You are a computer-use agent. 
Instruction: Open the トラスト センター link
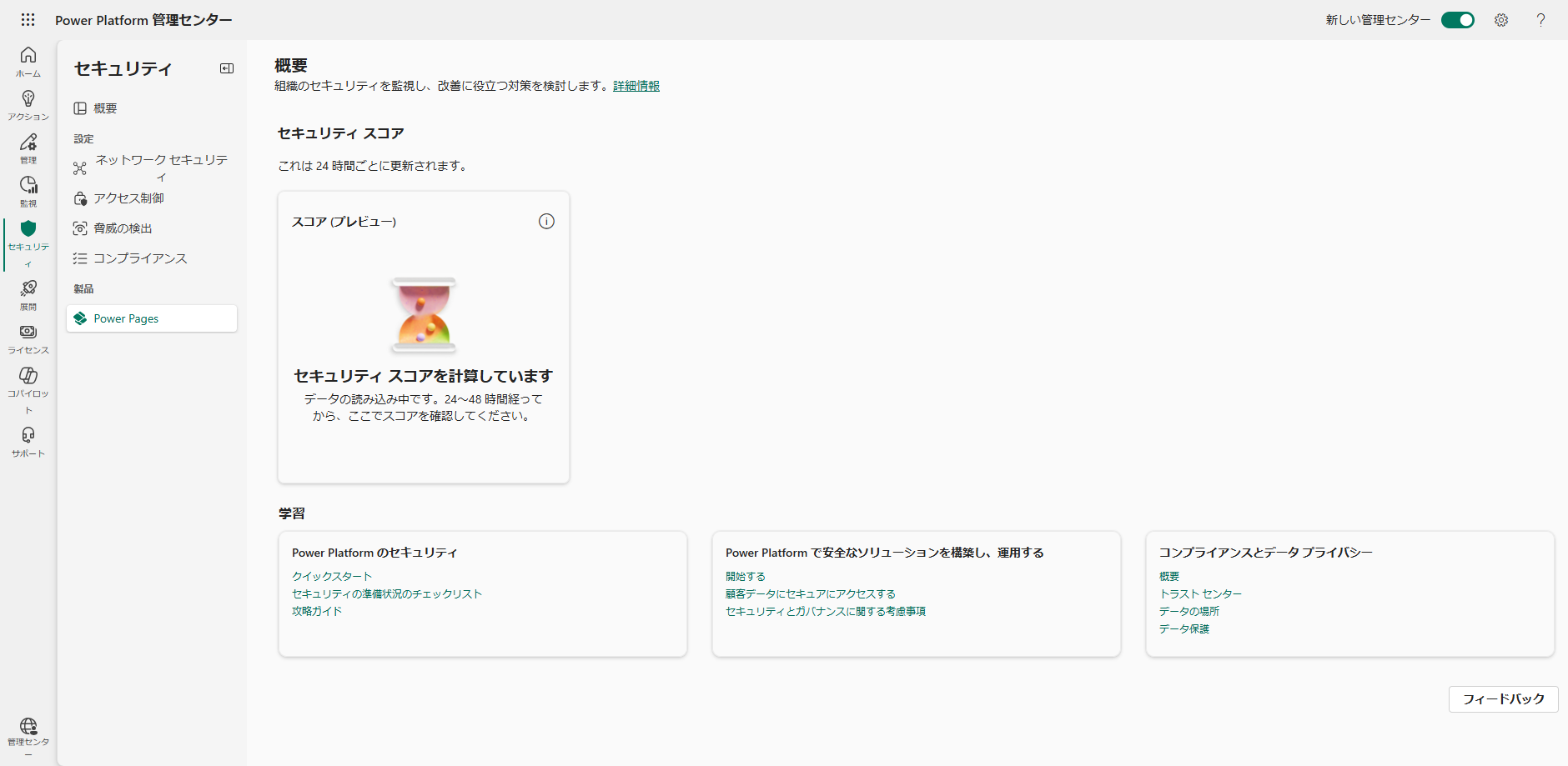click(x=1200, y=593)
